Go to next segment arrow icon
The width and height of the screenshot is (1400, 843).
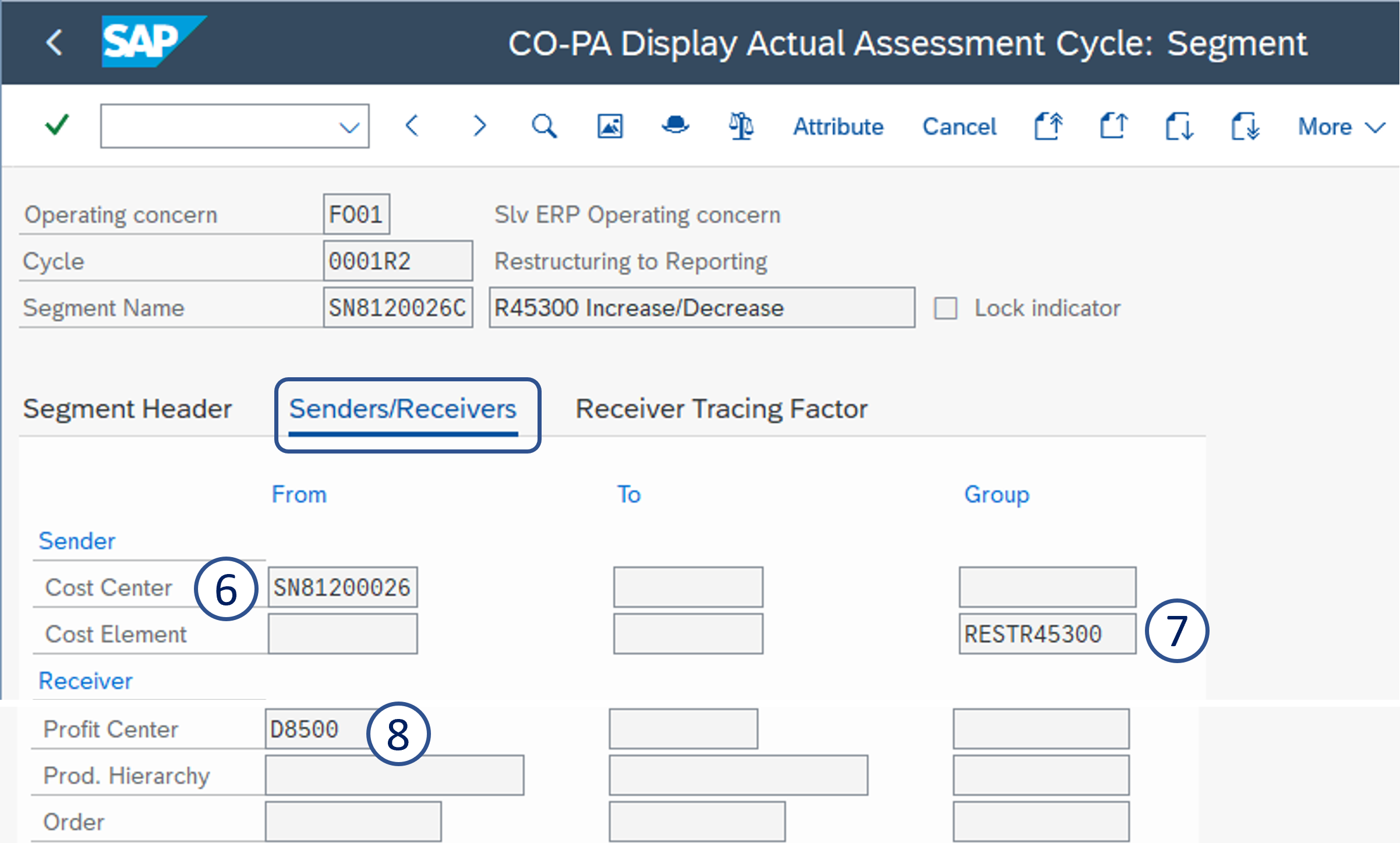pyautogui.click(x=479, y=125)
